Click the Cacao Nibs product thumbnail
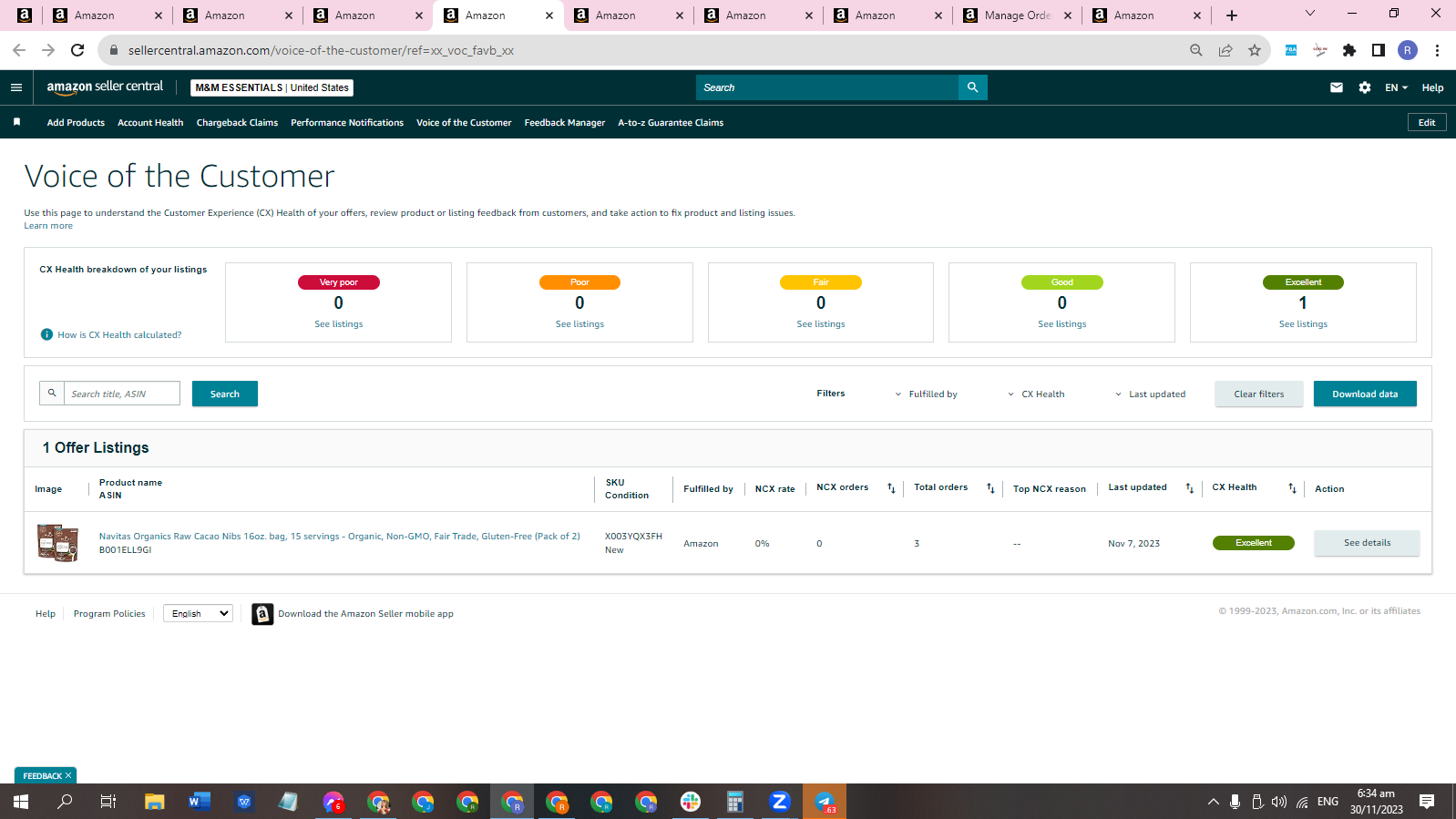Viewport: 1456px width, 819px height. pyautogui.click(x=58, y=542)
